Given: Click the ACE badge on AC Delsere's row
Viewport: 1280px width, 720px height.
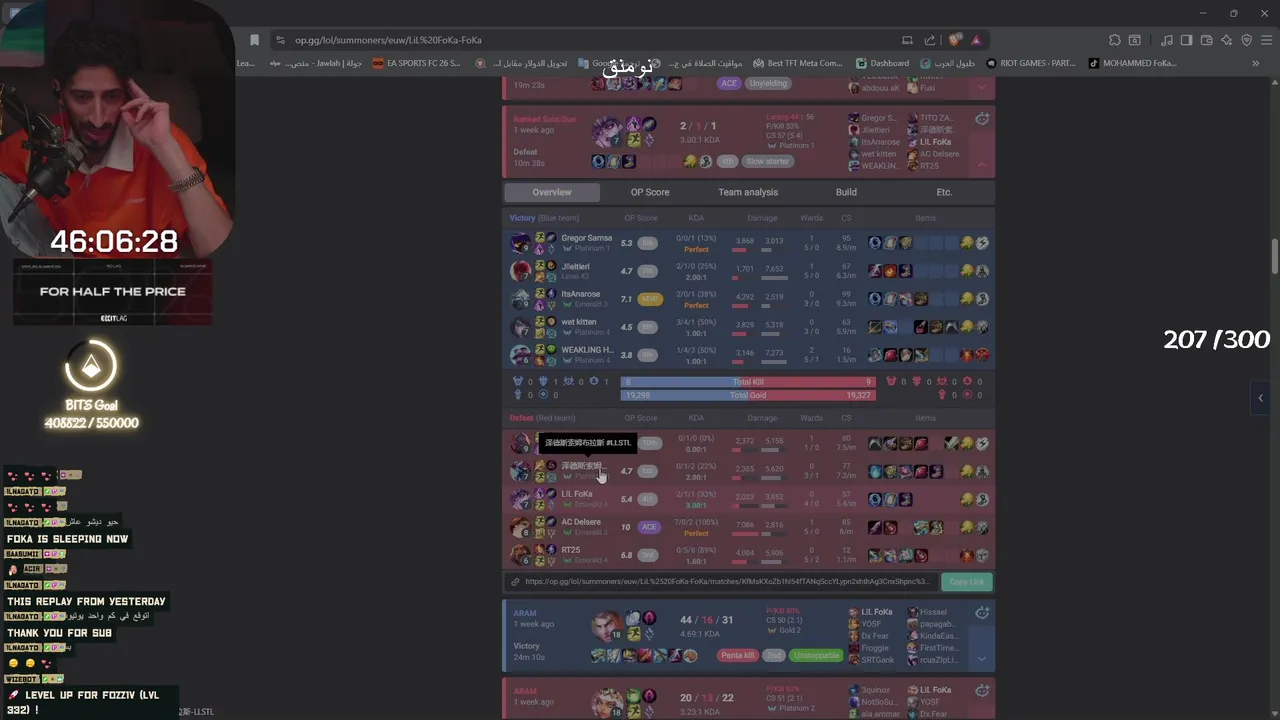Looking at the screenshot, I should [649, 527].
